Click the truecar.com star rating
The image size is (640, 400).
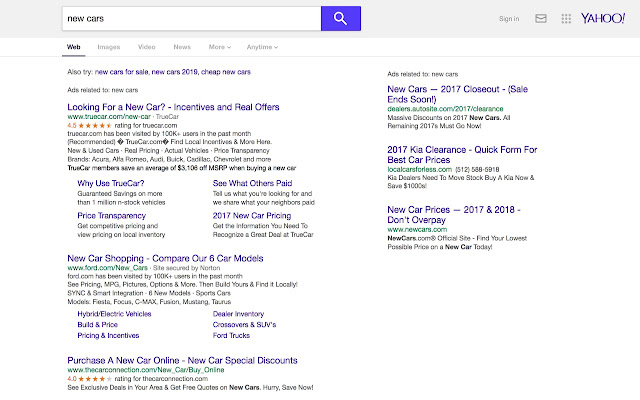95,125
